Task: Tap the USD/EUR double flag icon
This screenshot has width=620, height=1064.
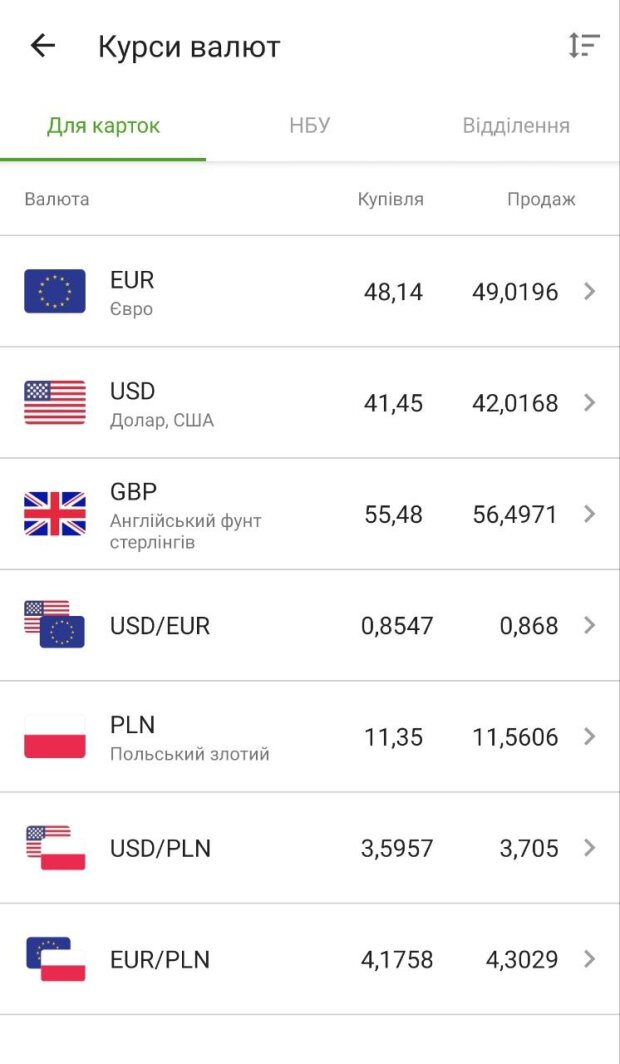Action: coord(55,625)
